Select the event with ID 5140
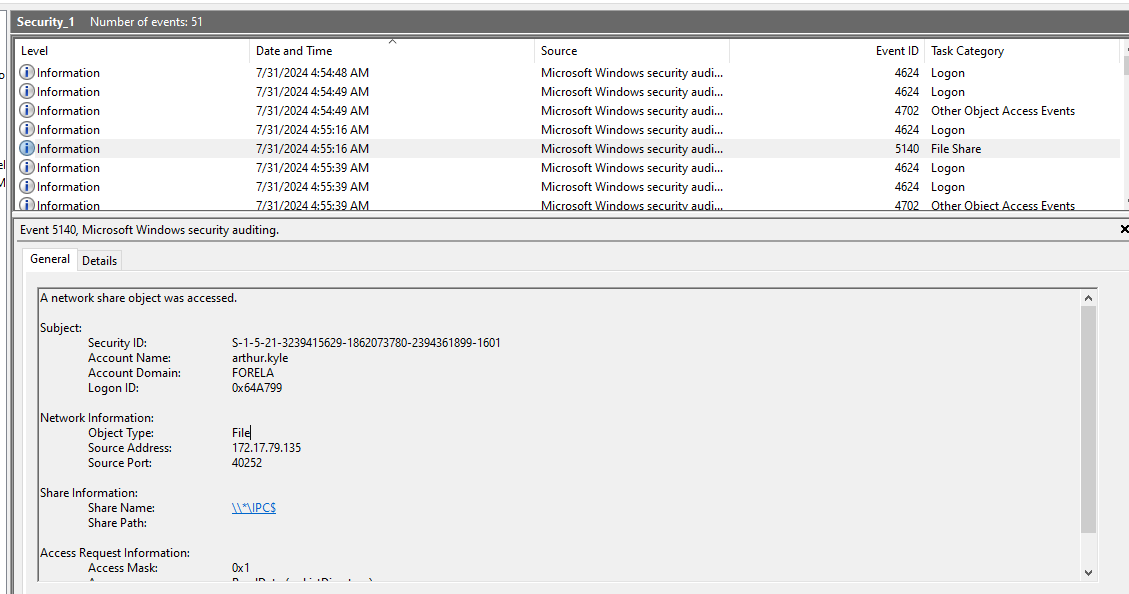Image resolution: width=1129 pixels, height=594 pixels. [567, 148]
